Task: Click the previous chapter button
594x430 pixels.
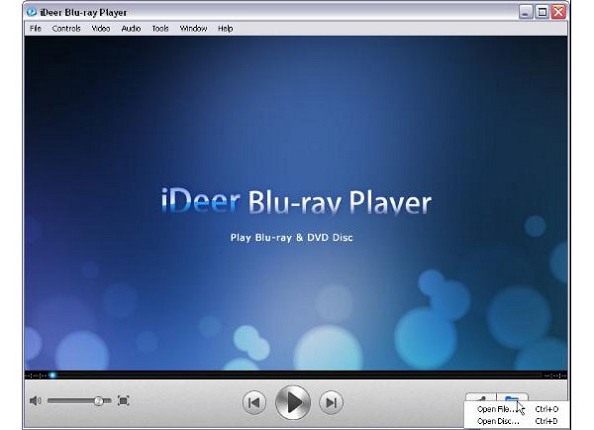Action: [x=254, y=402]
